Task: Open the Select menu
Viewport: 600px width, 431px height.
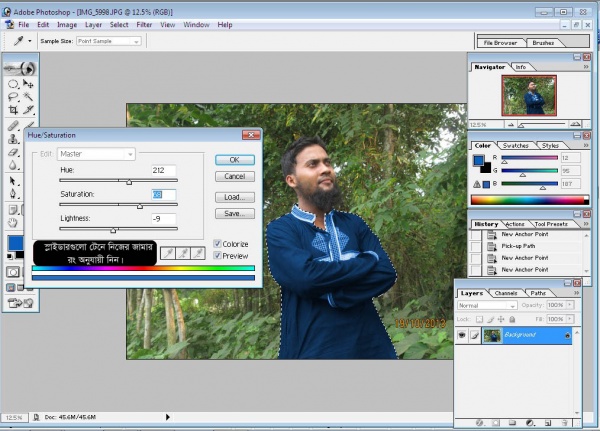Action: (119, 25)
